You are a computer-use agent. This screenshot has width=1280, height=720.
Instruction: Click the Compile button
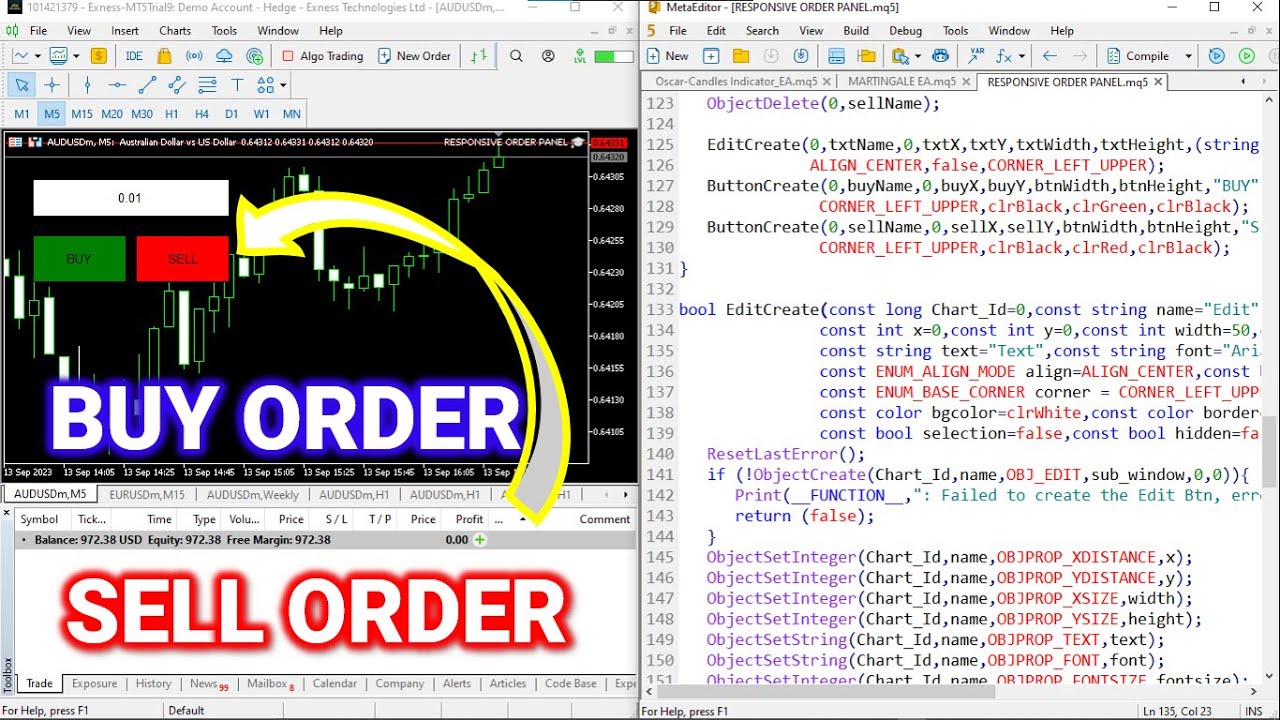pos(1138,56)
